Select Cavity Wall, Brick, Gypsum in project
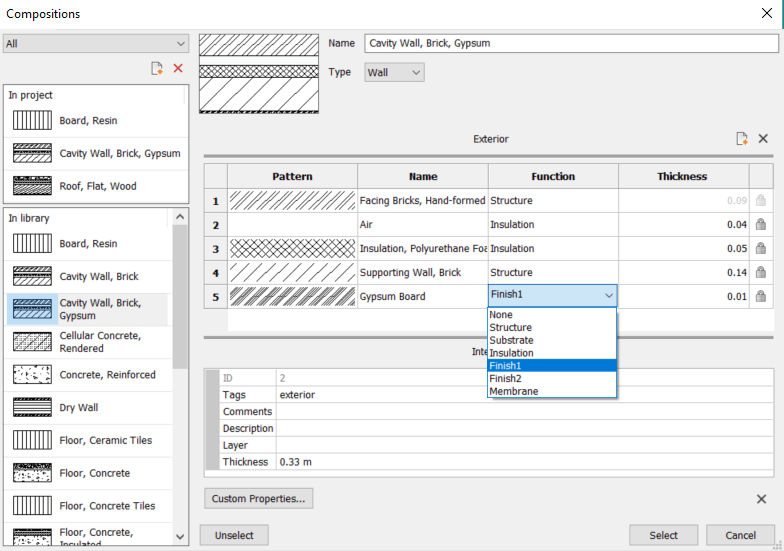This screenshot has height=551, width=784. click(96, 154)
